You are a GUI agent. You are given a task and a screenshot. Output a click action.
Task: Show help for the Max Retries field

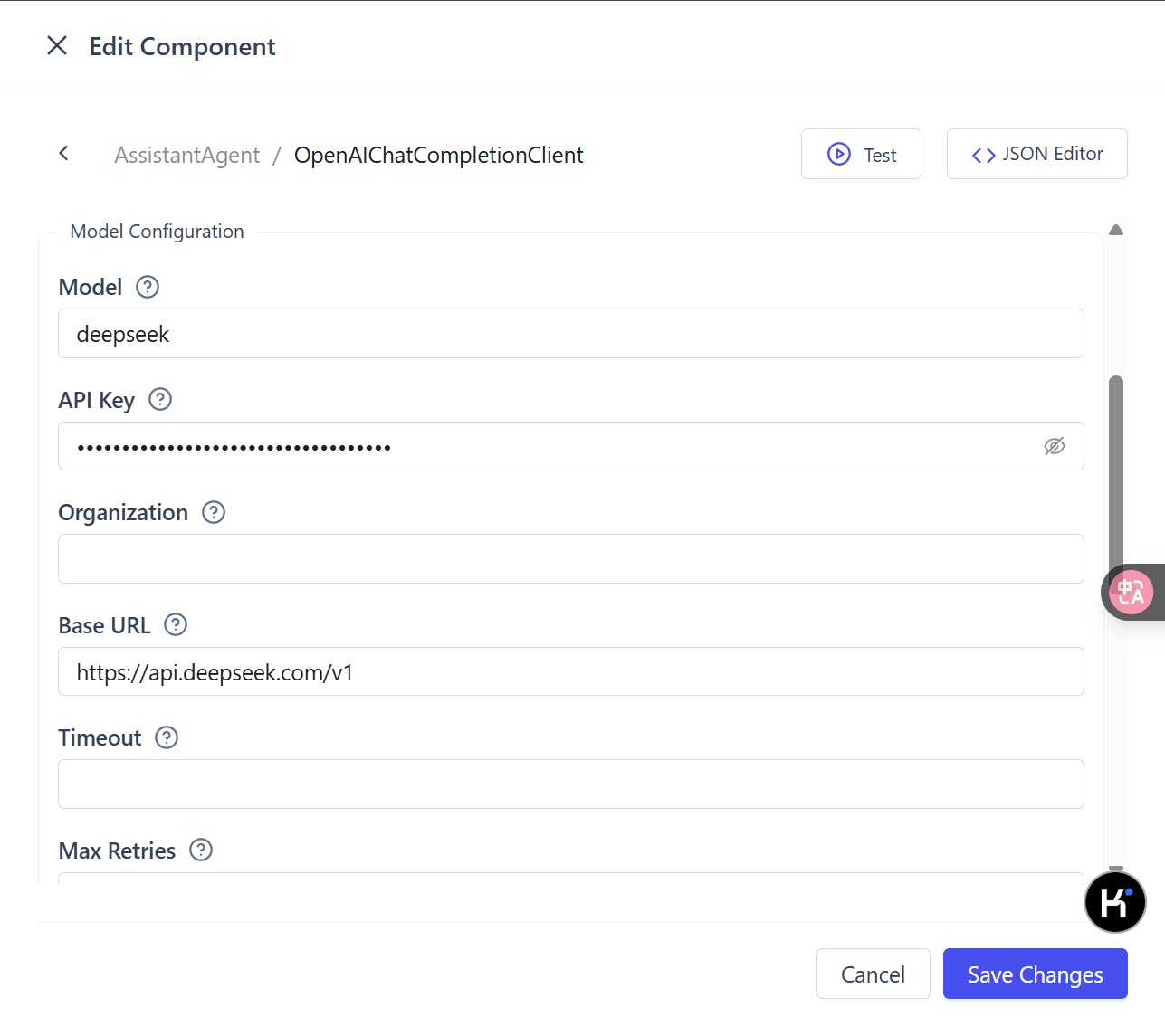201,850
